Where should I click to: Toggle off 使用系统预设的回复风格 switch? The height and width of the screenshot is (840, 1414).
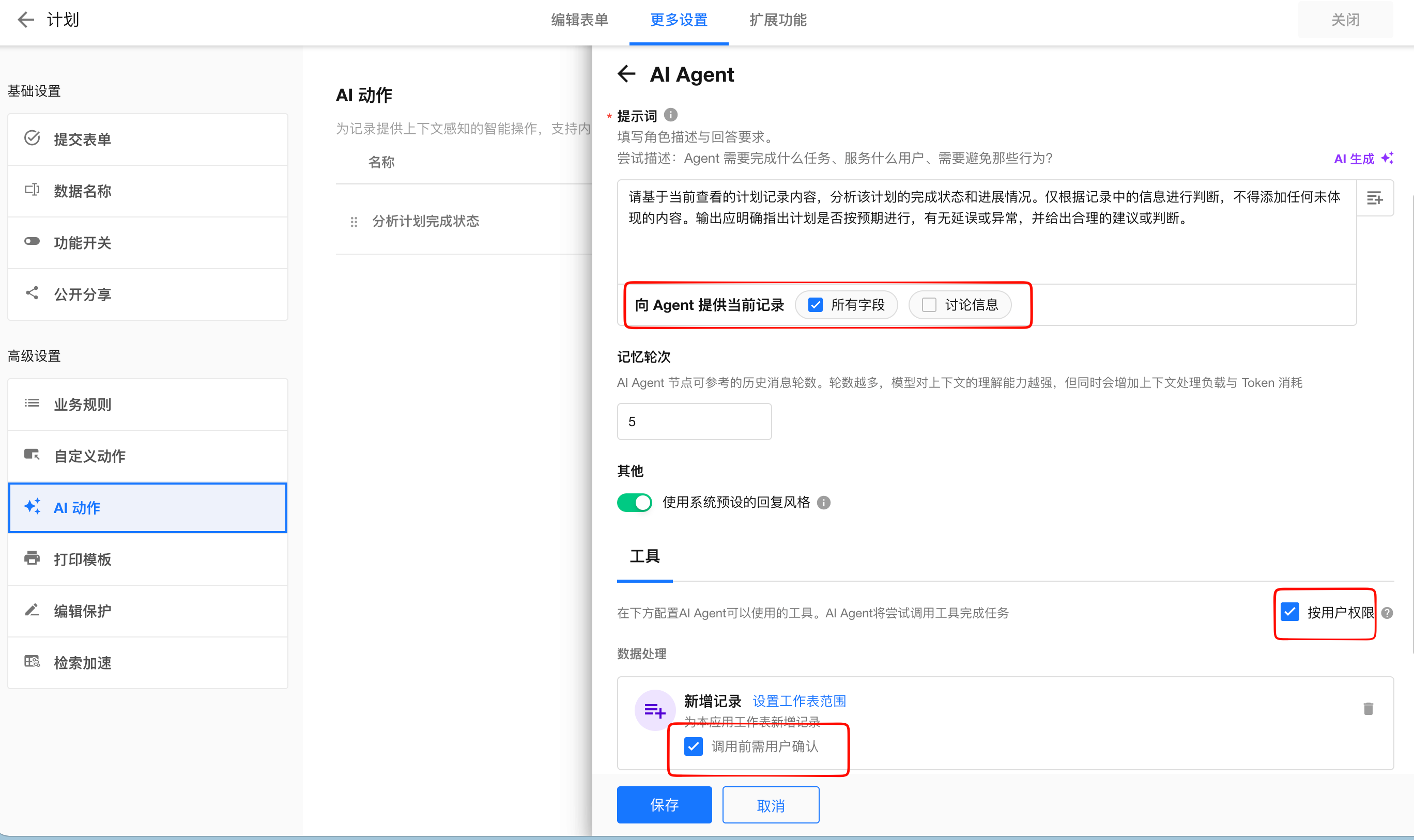634,503
